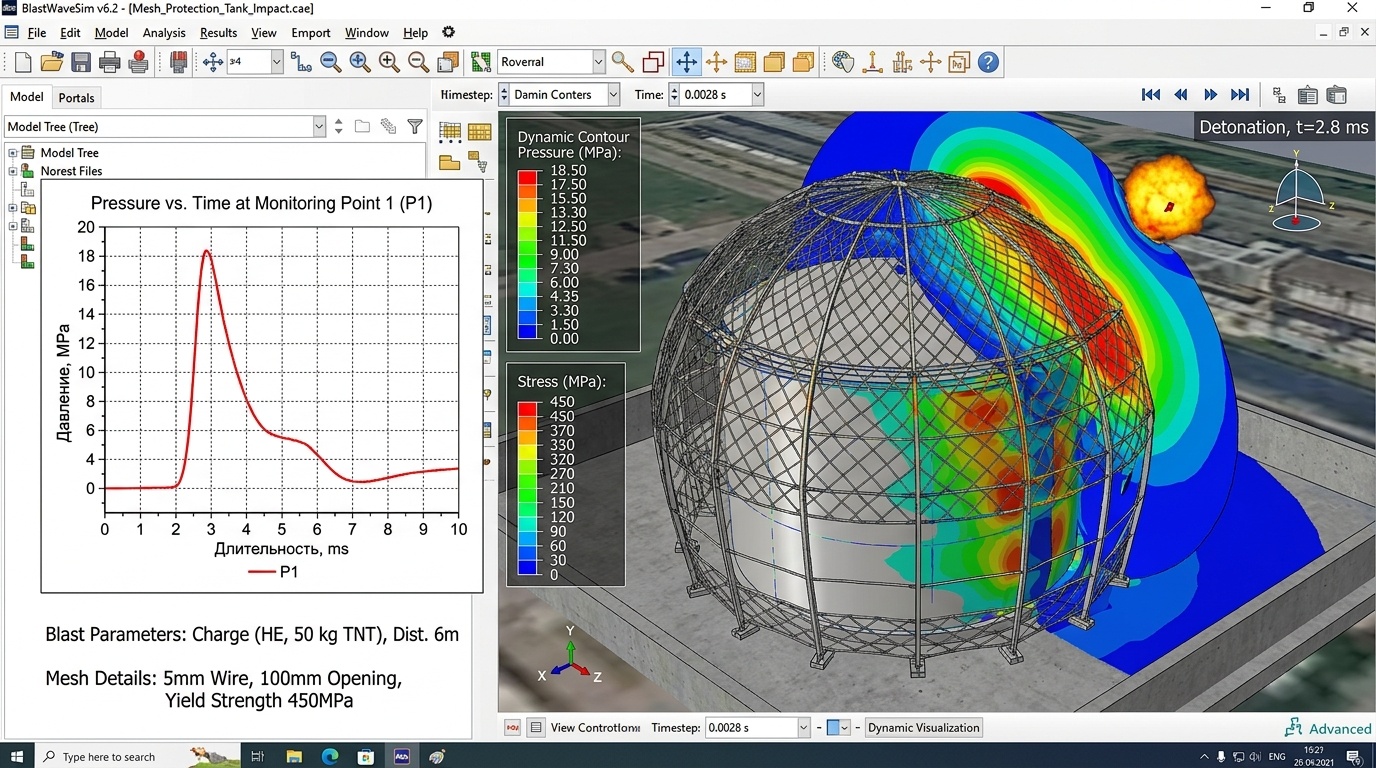Open the Emport menu
Image resolution: width=1376 pixels, height=768 pixels.
[x=311, y=33]
